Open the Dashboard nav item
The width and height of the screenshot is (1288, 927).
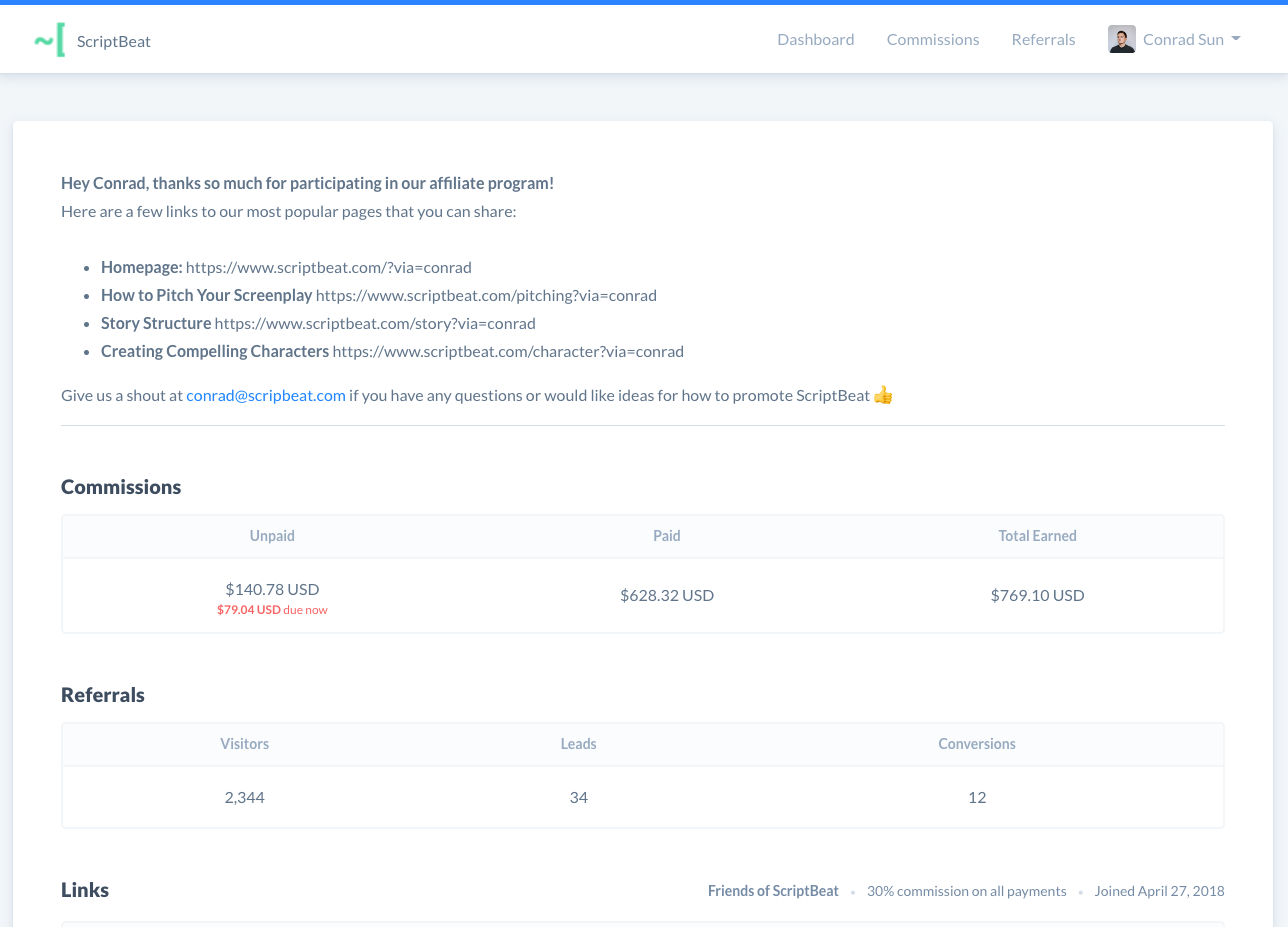816,39
